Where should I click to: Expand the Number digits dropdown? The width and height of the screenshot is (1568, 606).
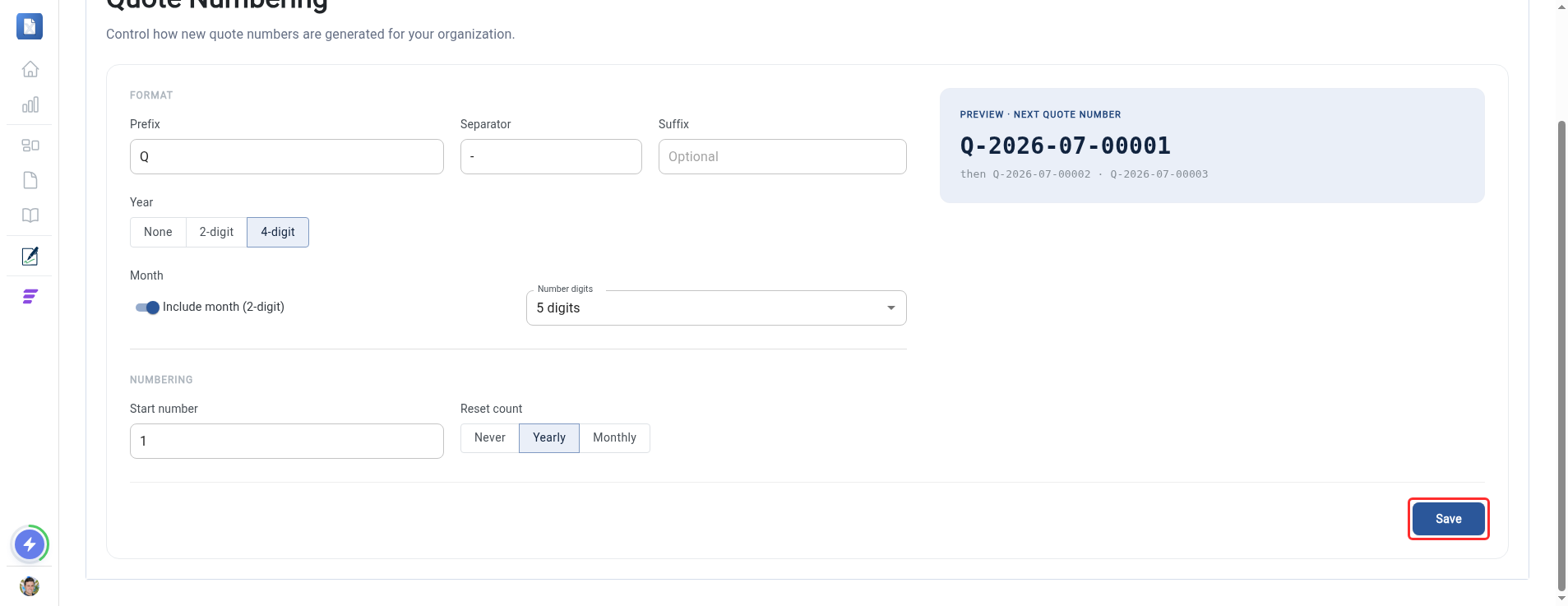716,308
